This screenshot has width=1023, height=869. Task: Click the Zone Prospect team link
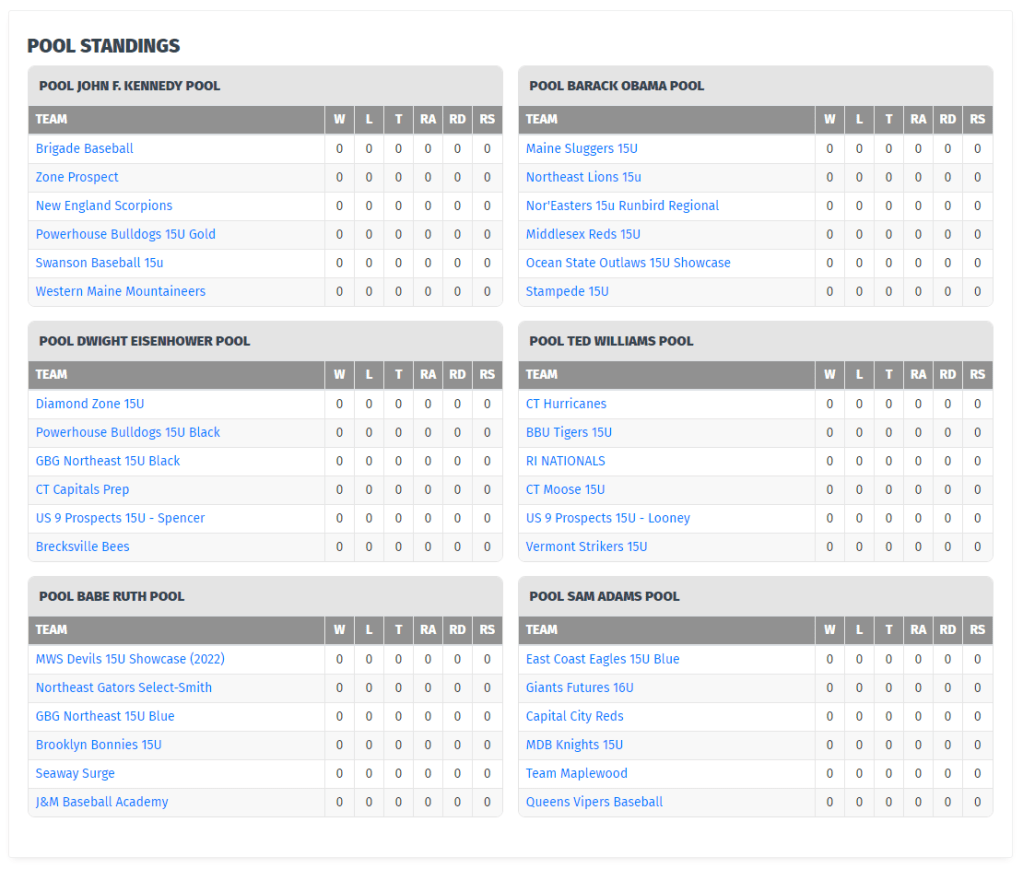pos(77,177)
